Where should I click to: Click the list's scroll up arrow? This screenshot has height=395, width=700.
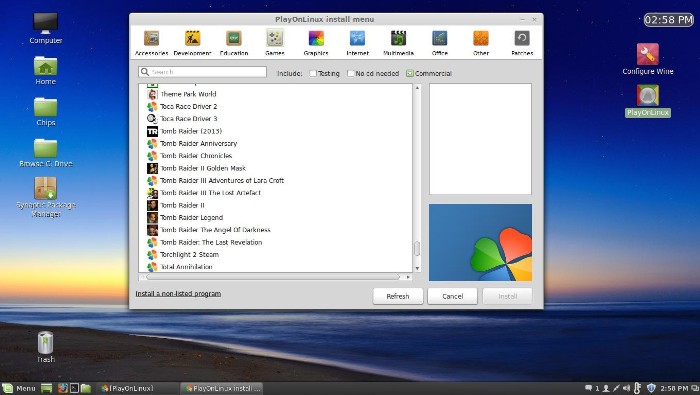(x=417, y=87)
